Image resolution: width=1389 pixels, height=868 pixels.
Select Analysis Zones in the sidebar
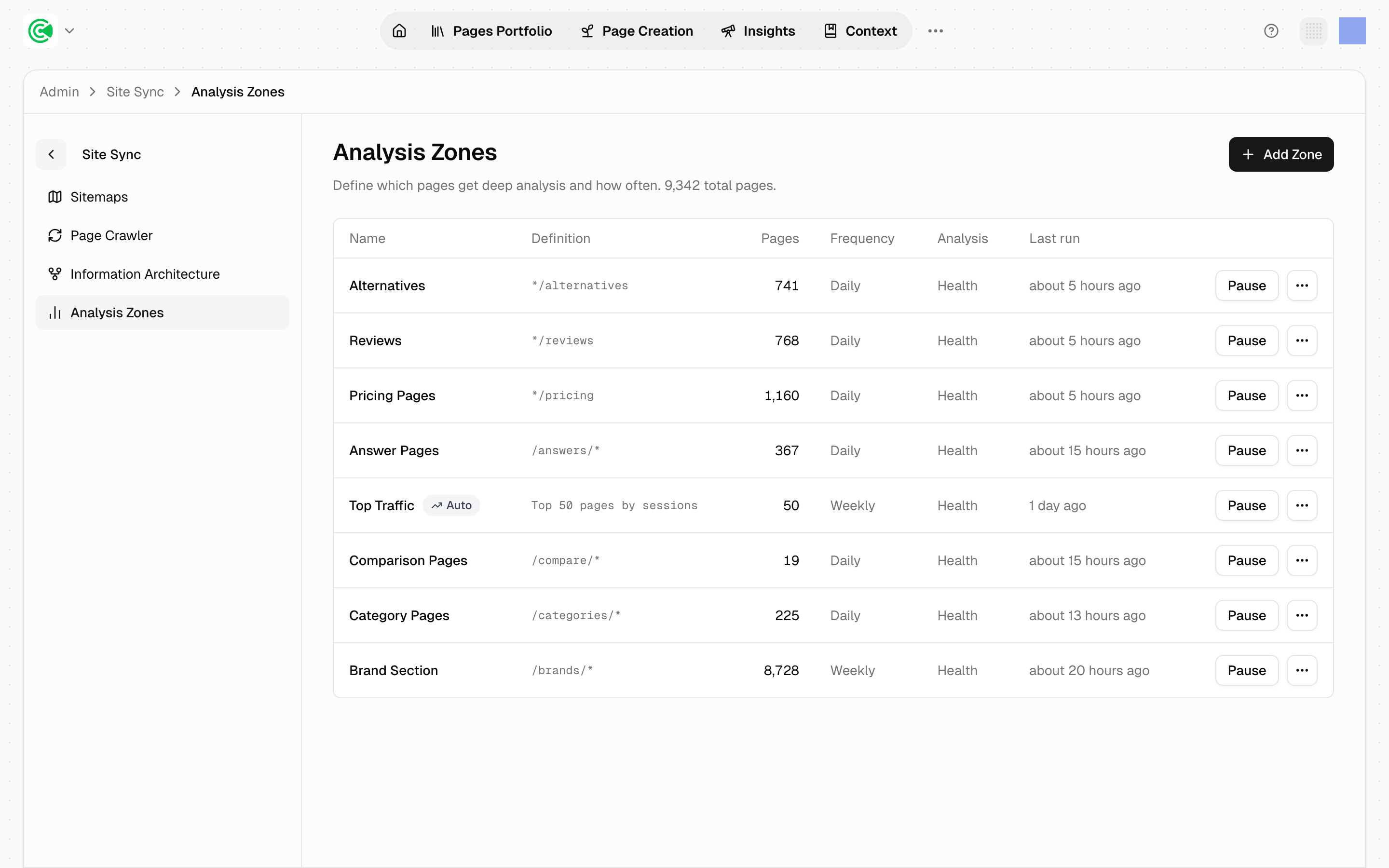[x=162, y=312]
